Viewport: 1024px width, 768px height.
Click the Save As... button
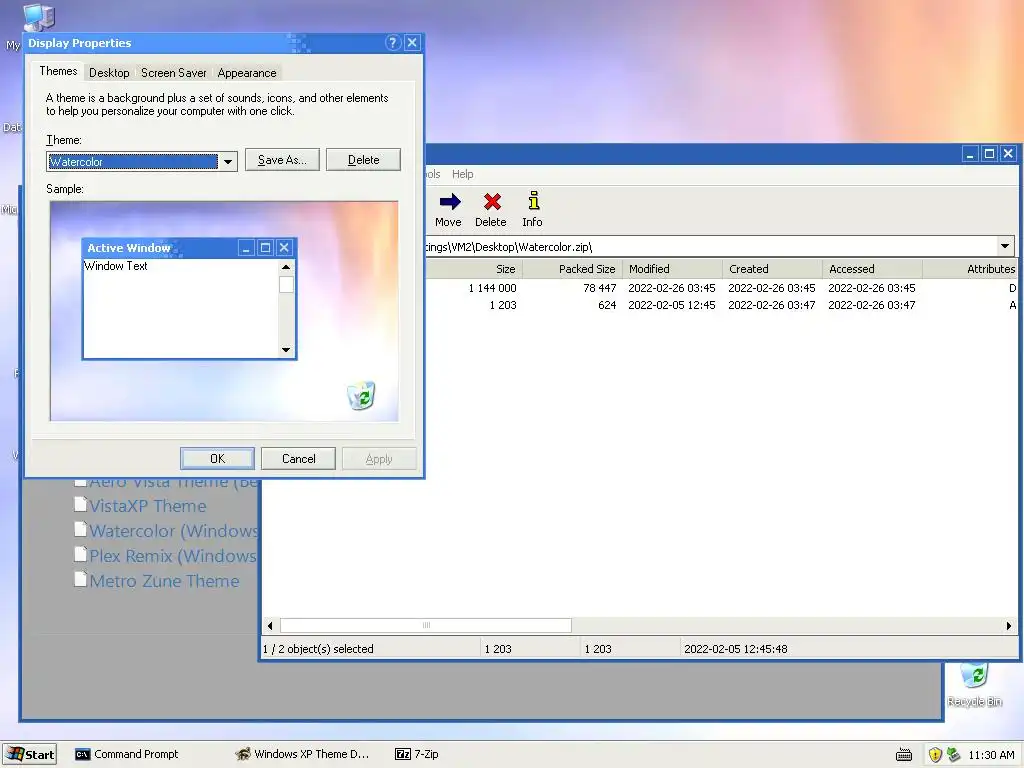pos(282,160)
